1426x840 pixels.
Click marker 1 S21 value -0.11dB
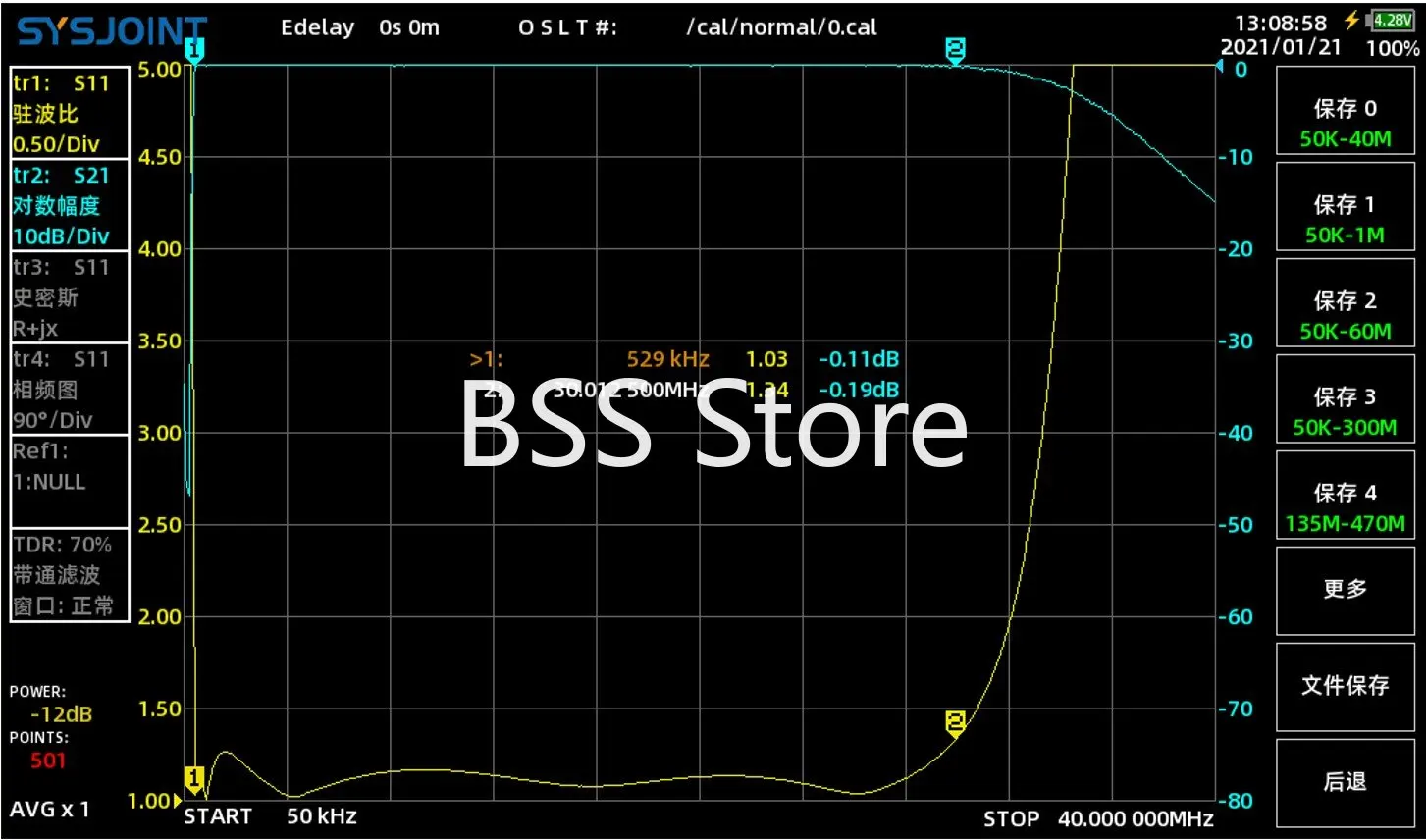(x=859, y=359)
